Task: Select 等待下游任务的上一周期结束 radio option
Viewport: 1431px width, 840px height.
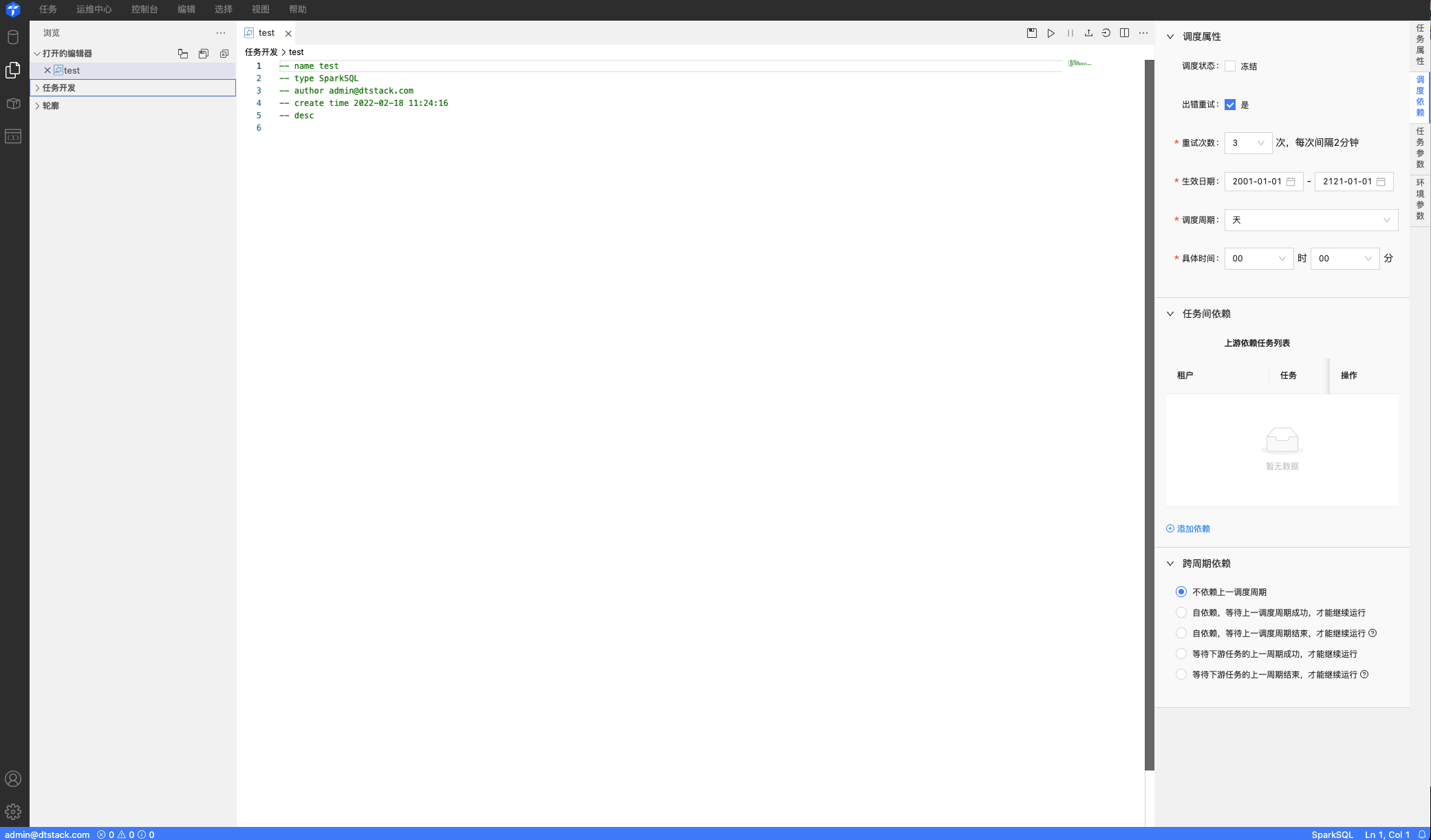Action: [1181, 674]
